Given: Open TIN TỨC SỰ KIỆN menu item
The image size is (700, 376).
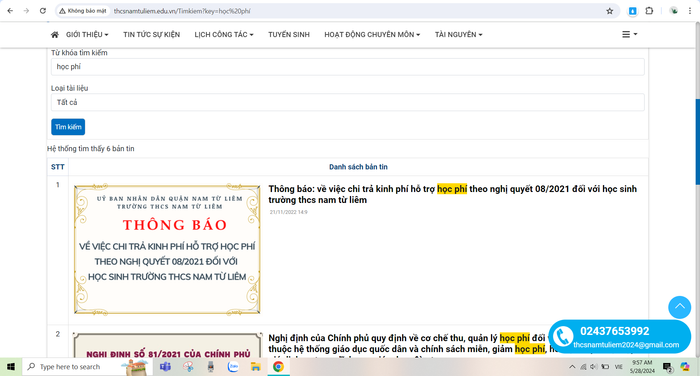Looking at the screenshot, I should point(151,34).
